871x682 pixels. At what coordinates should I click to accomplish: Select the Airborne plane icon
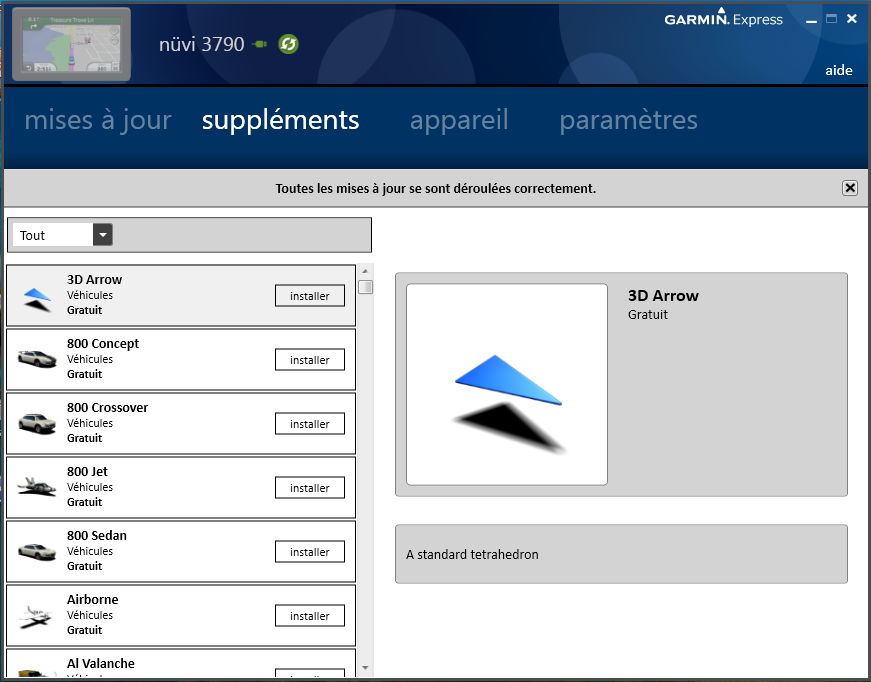(37, 615)
